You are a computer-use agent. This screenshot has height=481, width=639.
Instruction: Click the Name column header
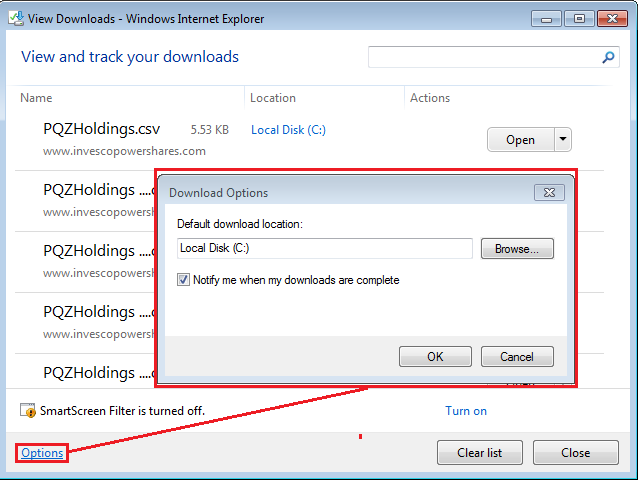point(36,98)
